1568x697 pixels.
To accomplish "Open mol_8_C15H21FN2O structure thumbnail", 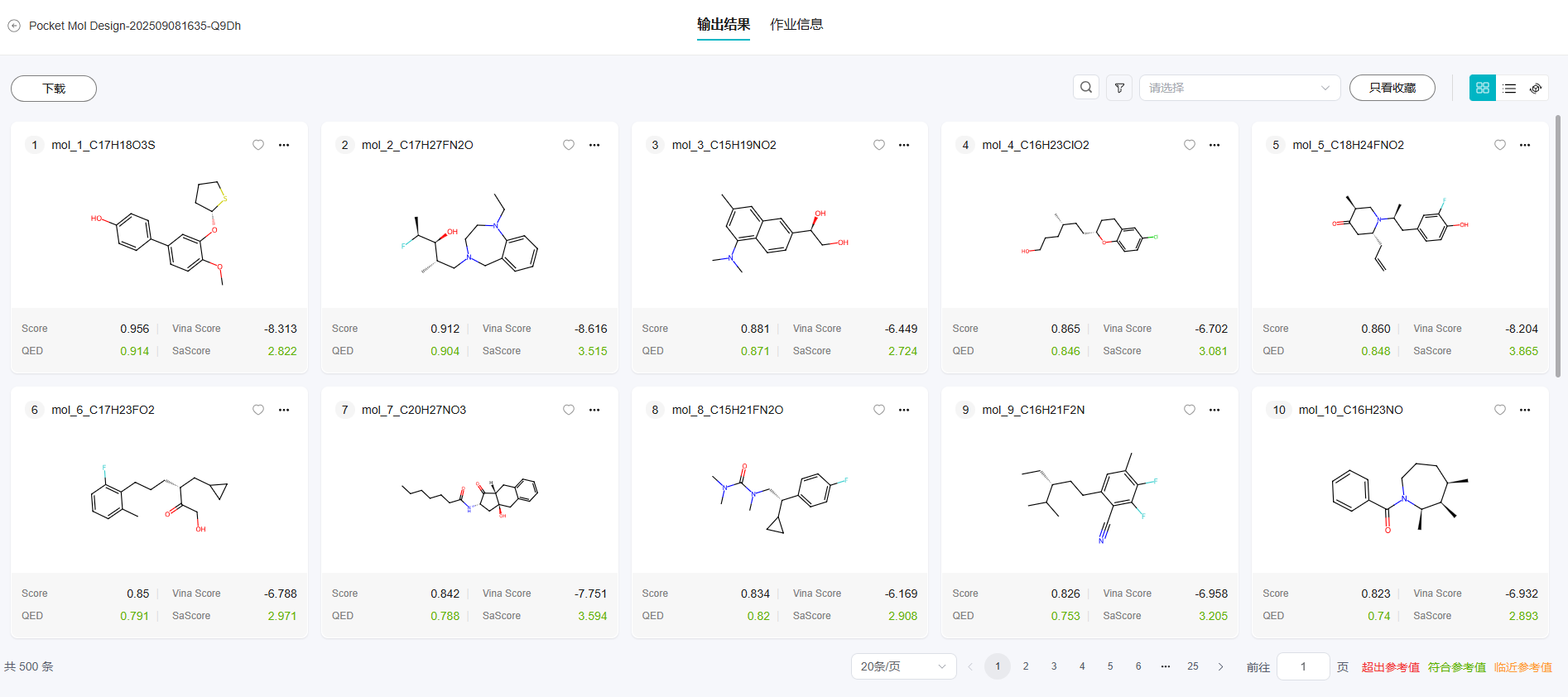I will [780, 500].
